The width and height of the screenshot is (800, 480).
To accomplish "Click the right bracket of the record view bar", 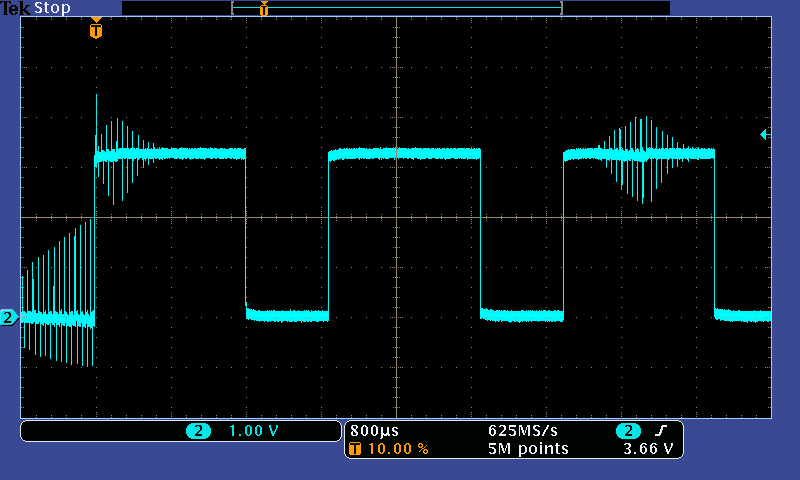I will tap(561, 8).
